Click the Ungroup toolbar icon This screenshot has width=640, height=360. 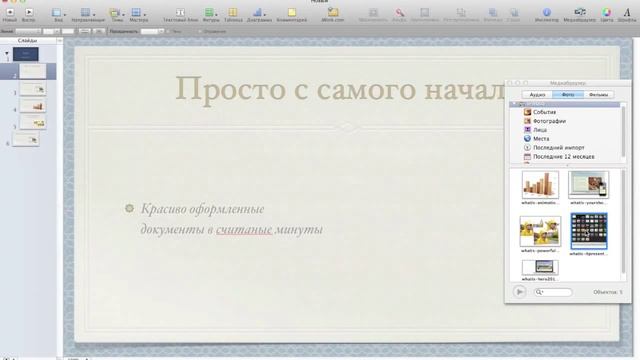click(461, 13)
